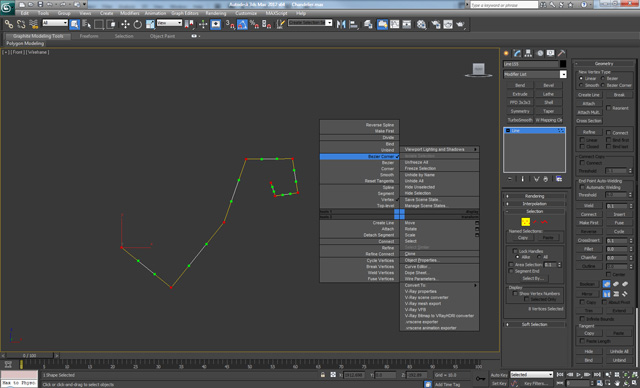Image resolution: width=640 pixels, height=388 pixels.
Task: Open the Create command panel tab
Action: coord(507,53)
